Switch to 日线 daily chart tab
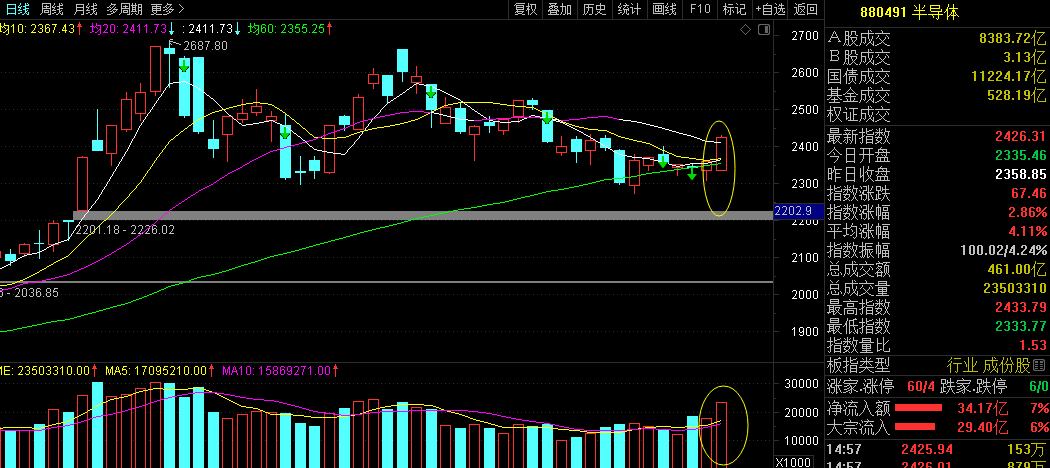Viewport: 1050px width, 468px height. 17,9
